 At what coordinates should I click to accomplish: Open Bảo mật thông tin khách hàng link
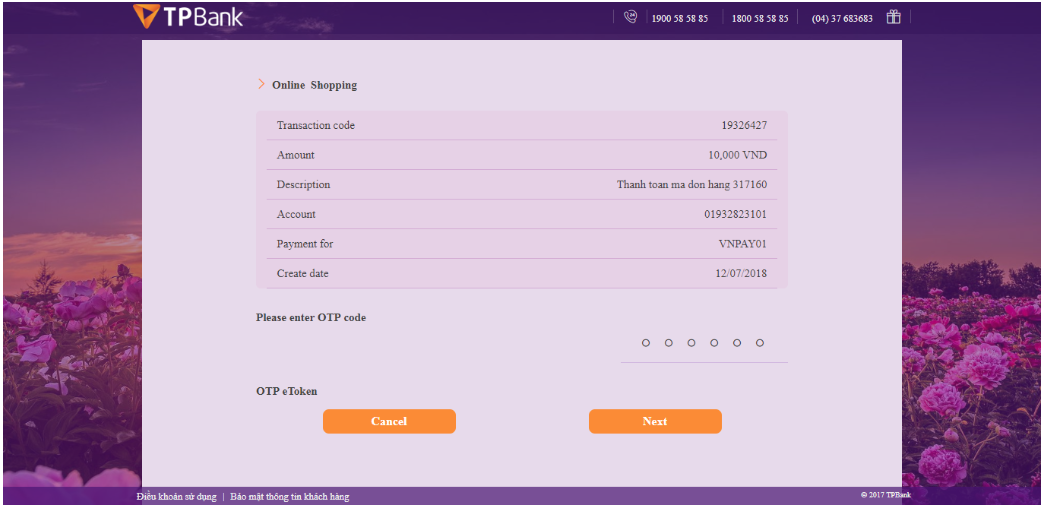(x=290, y=497)
